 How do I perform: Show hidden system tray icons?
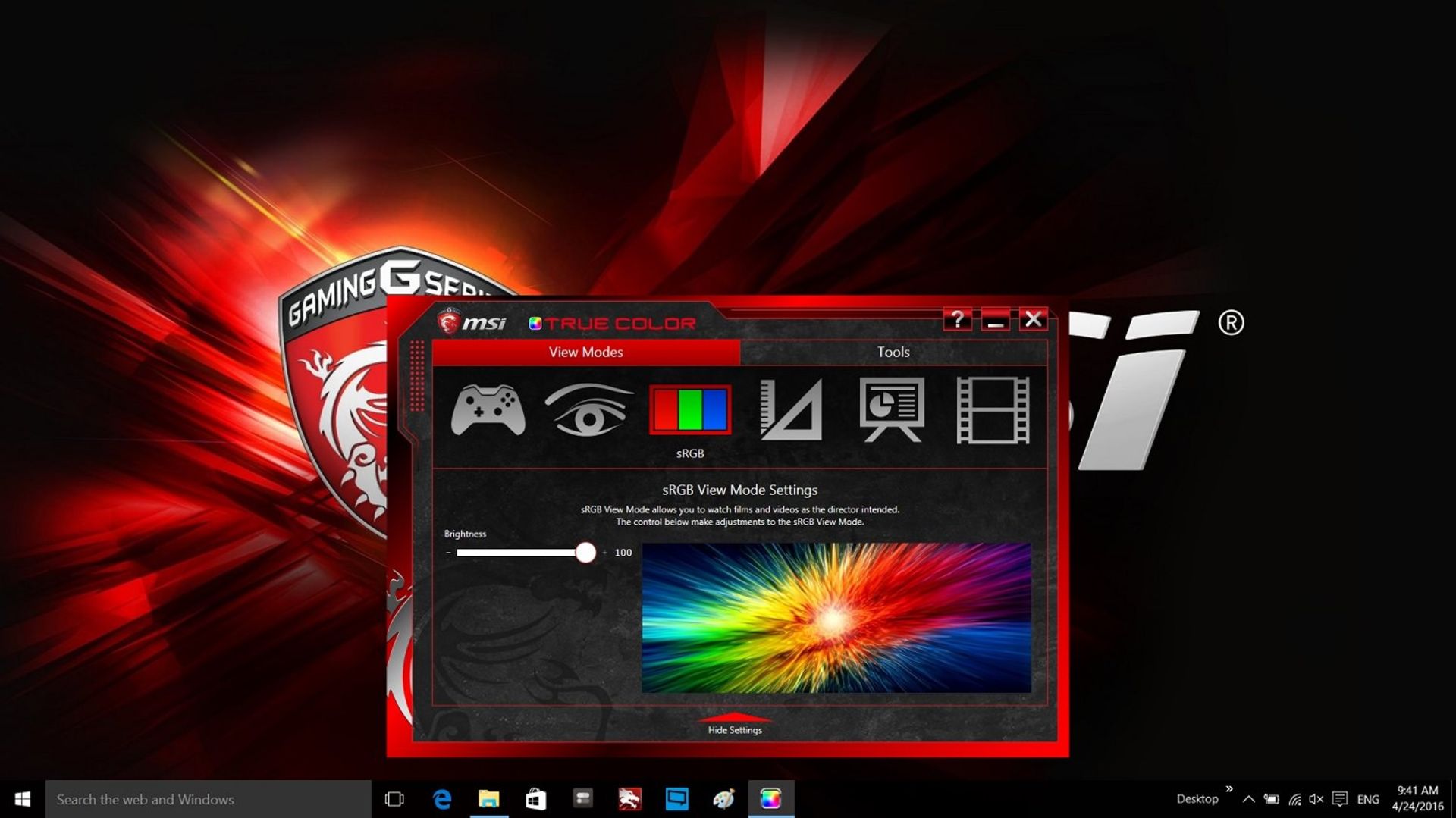click(1249, 799)
